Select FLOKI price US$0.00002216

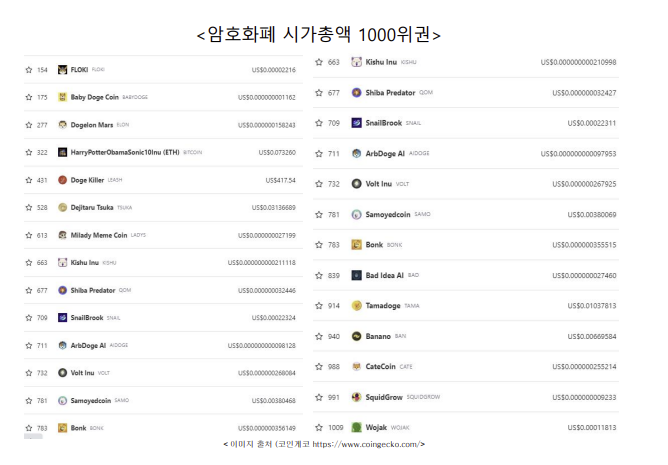point(274,70)
